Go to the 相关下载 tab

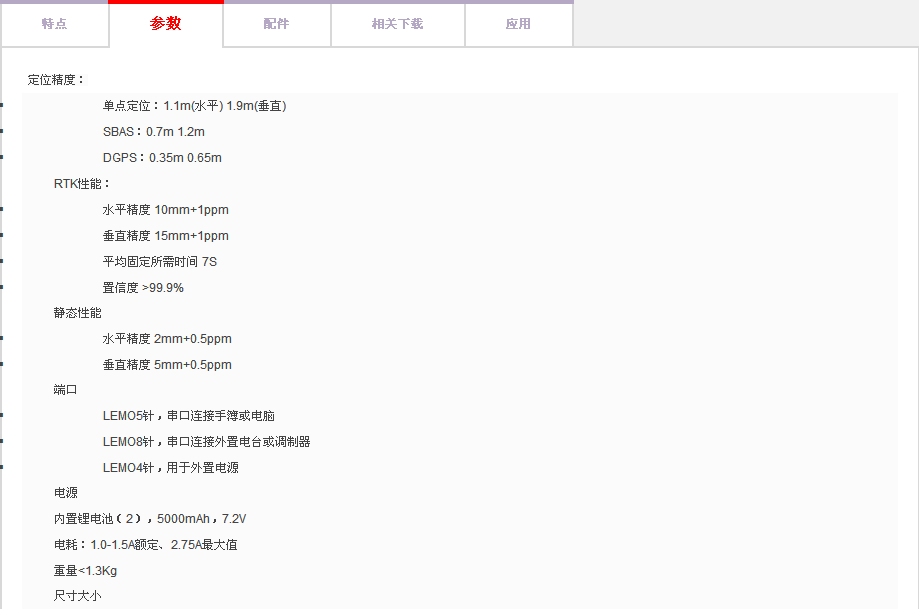pos(398,24)
